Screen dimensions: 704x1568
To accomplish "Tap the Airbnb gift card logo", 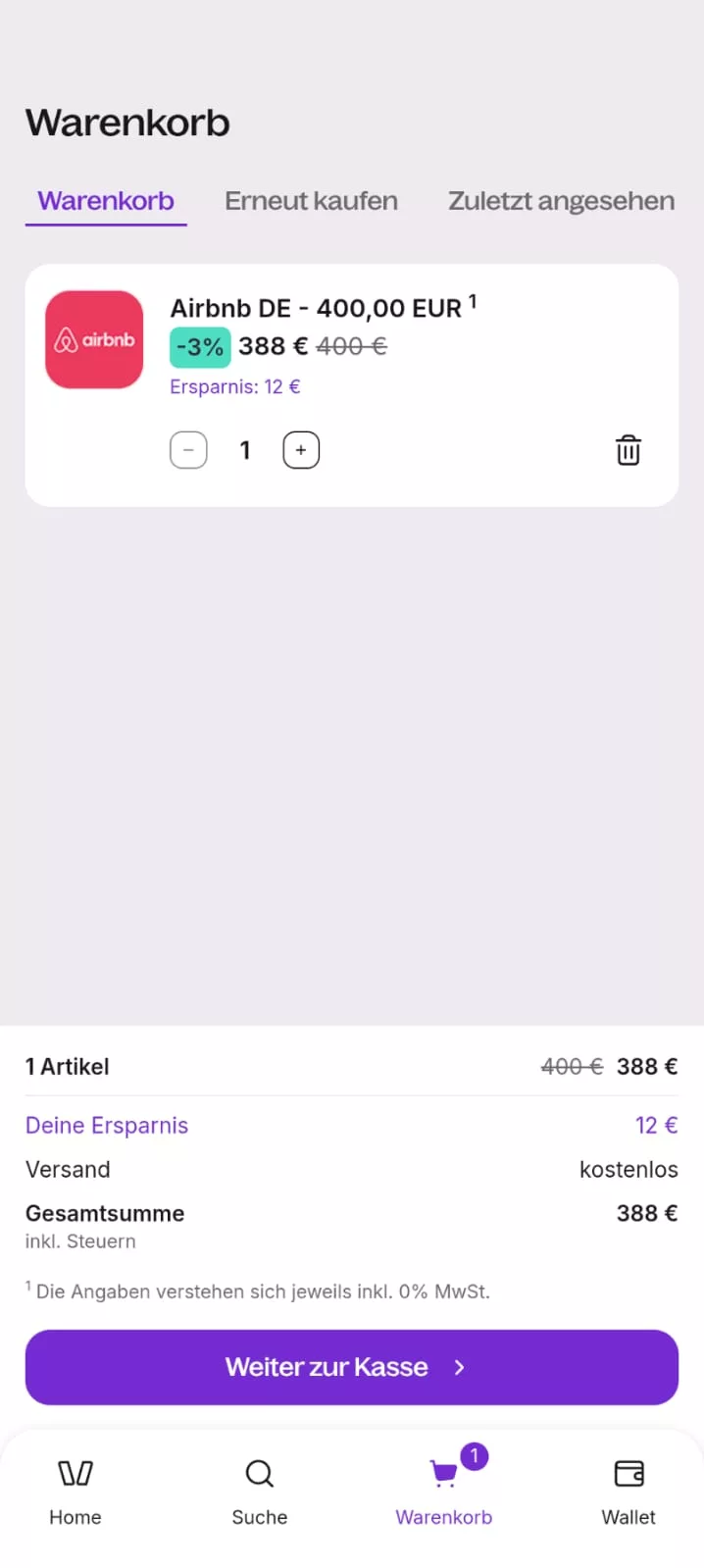I will coord(94,339).
